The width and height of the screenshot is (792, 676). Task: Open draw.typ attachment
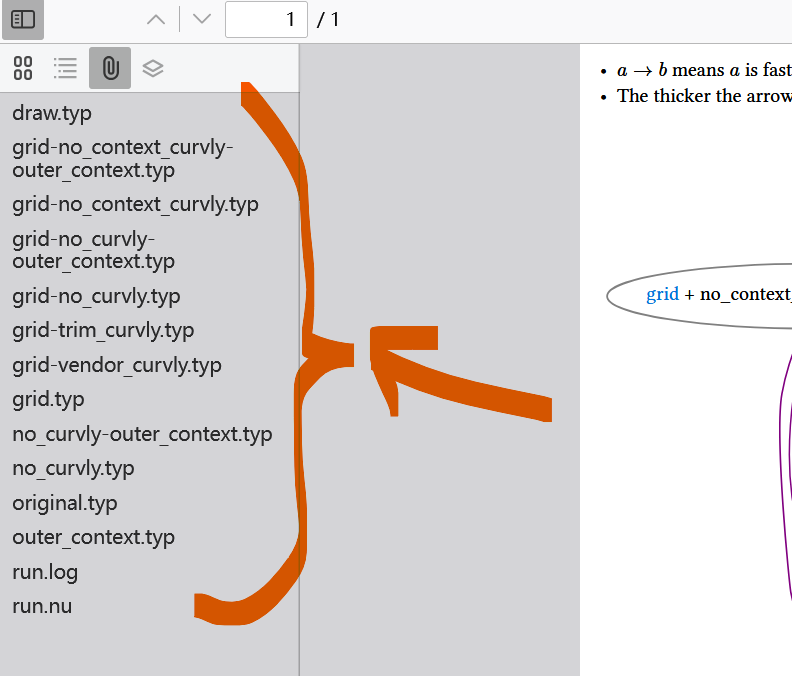52,113
